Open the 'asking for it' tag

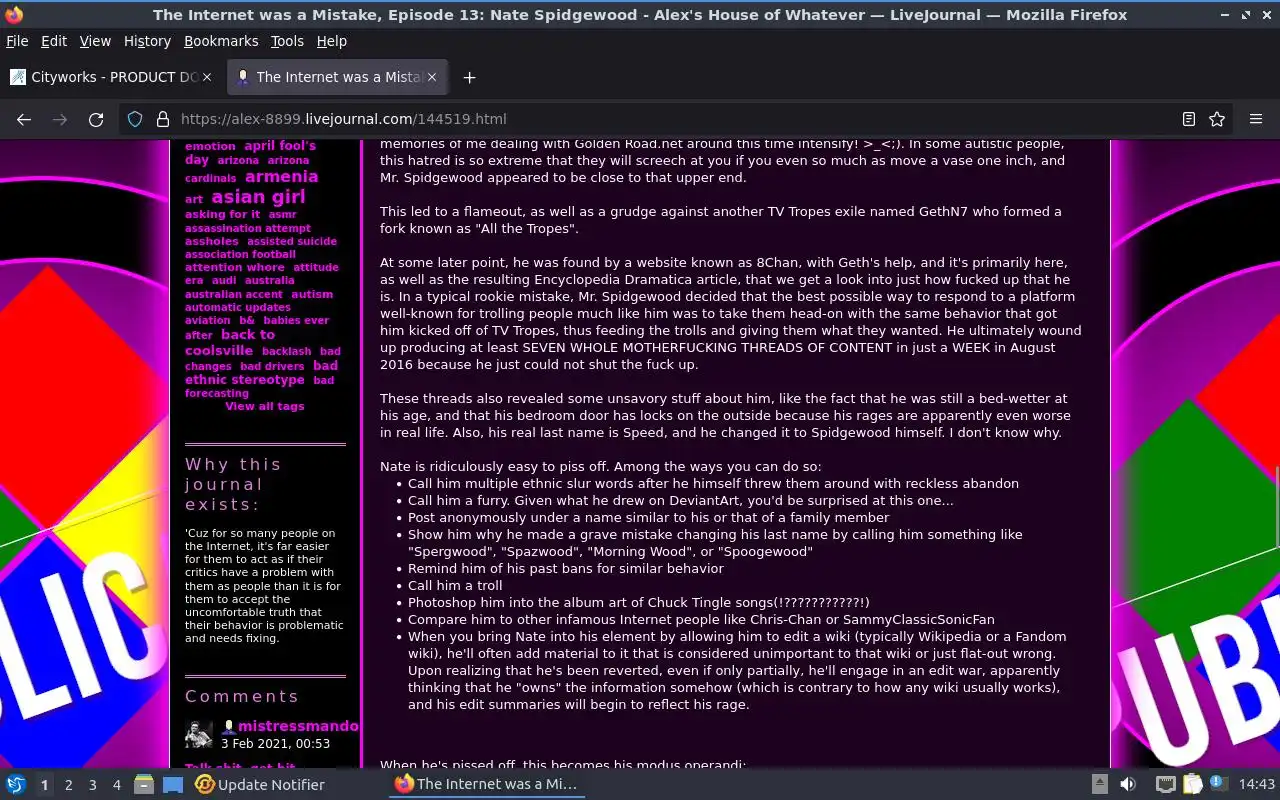[222, 214]
